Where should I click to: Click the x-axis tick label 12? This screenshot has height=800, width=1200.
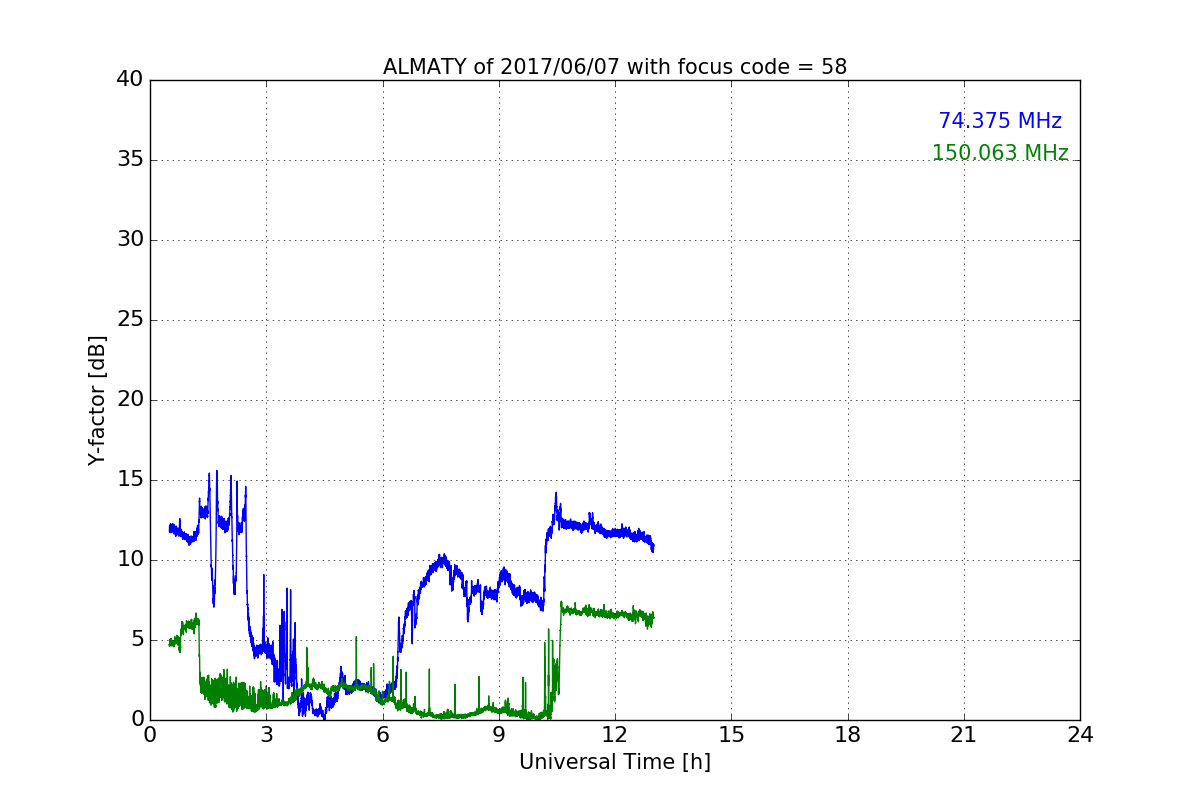point(615,735)
